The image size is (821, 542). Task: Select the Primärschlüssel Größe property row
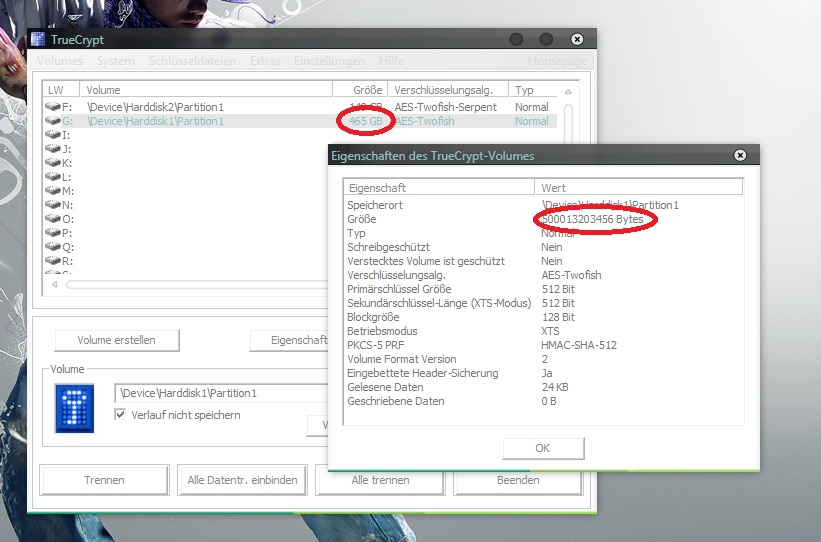(543, 289)
